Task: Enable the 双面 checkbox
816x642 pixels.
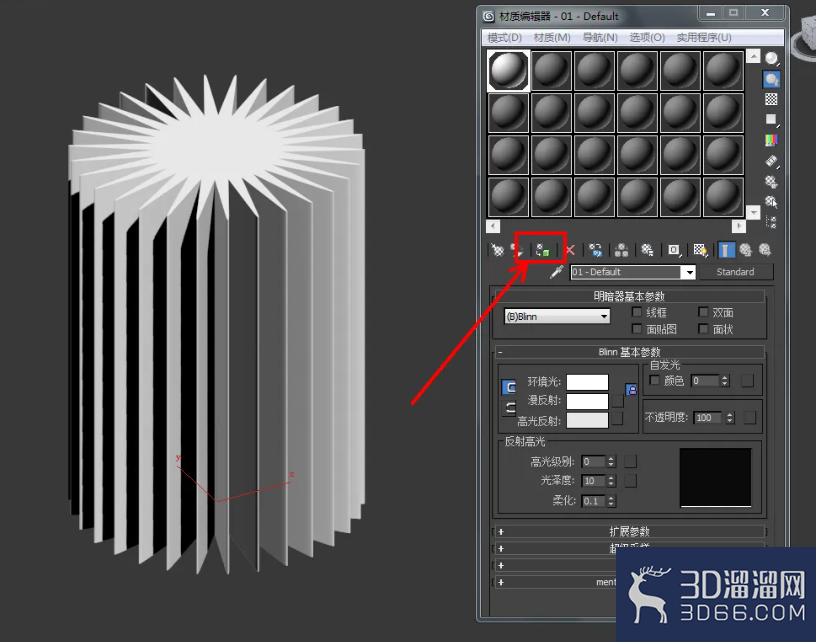Action: tap(703, 312)
